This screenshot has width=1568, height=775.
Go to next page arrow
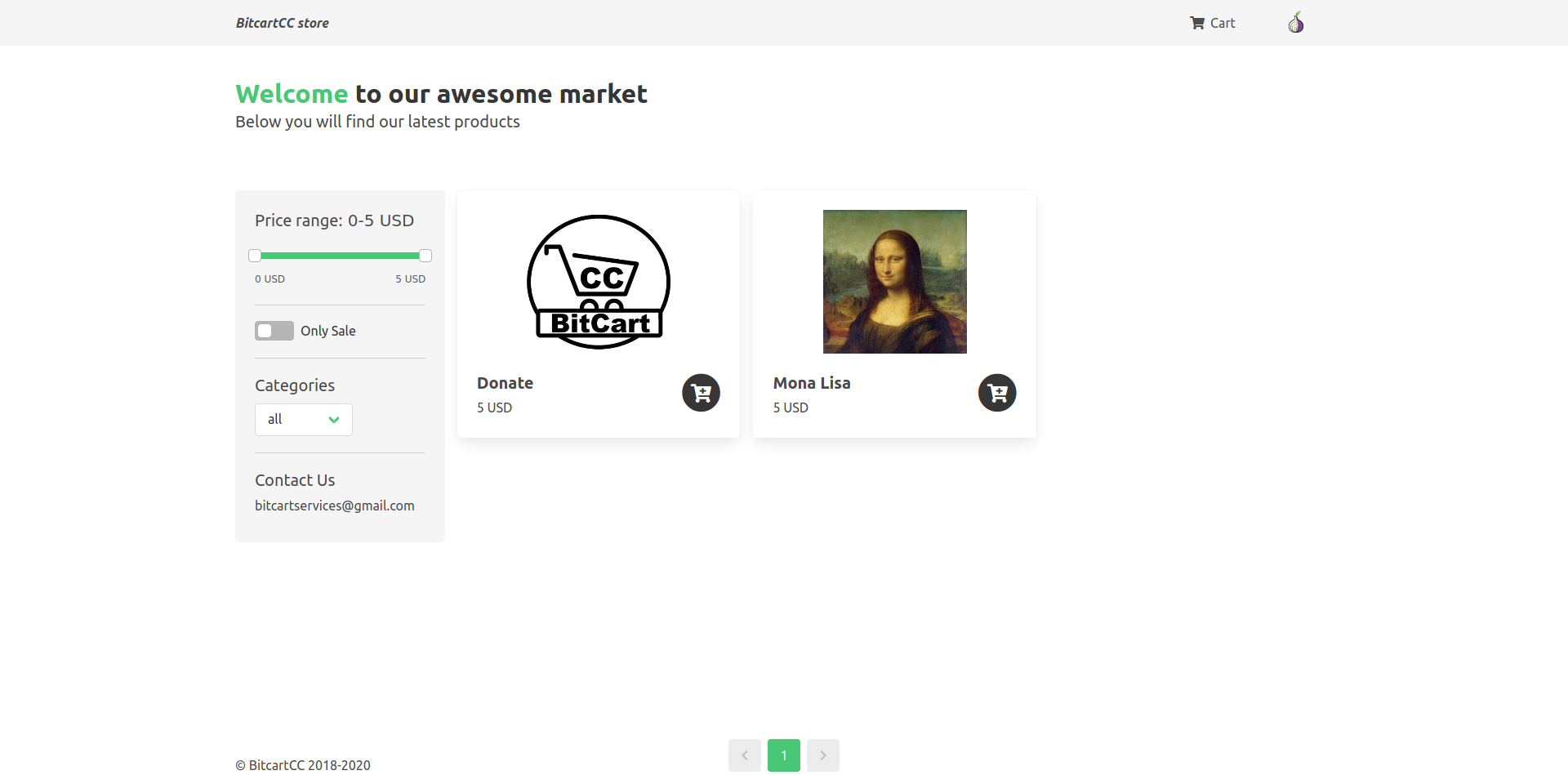coord(823,755)
